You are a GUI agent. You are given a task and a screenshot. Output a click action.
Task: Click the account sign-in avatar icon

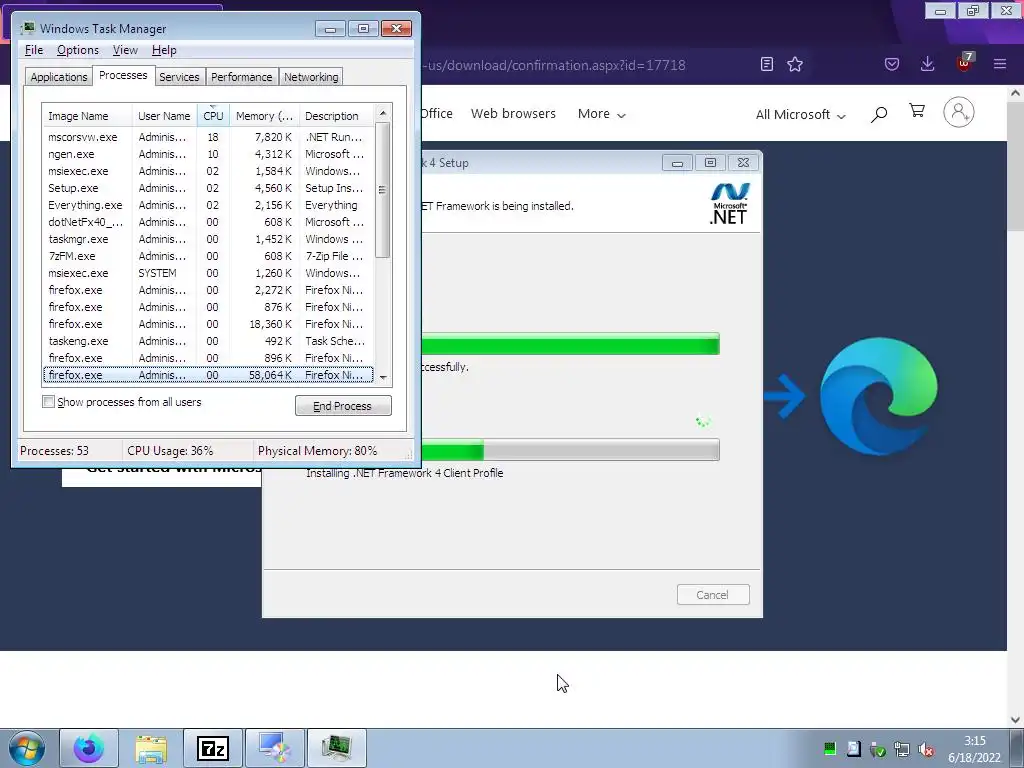coord(959,112)
